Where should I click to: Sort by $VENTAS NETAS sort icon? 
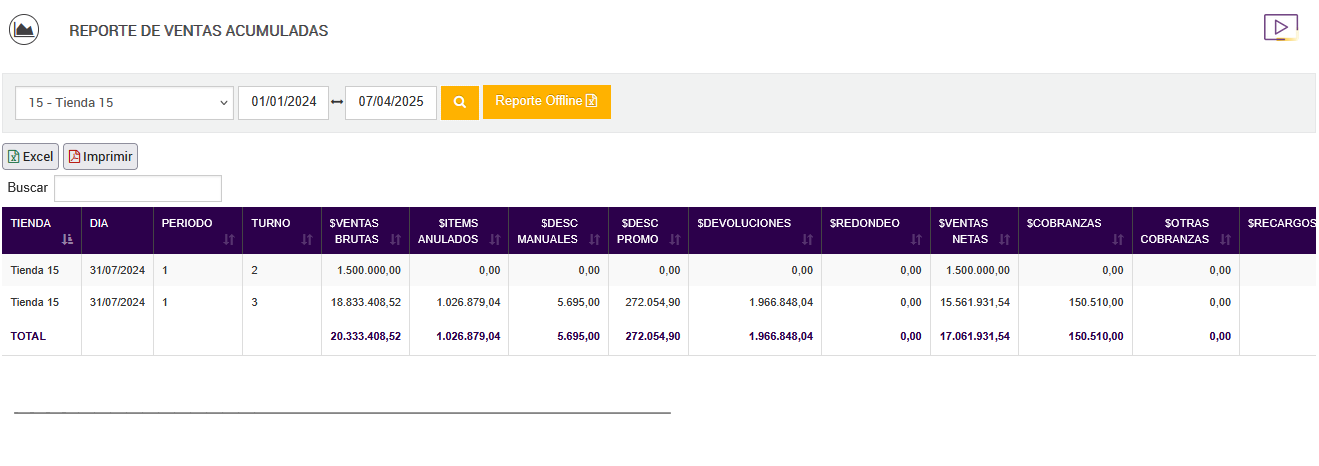tap(1003, 239)
